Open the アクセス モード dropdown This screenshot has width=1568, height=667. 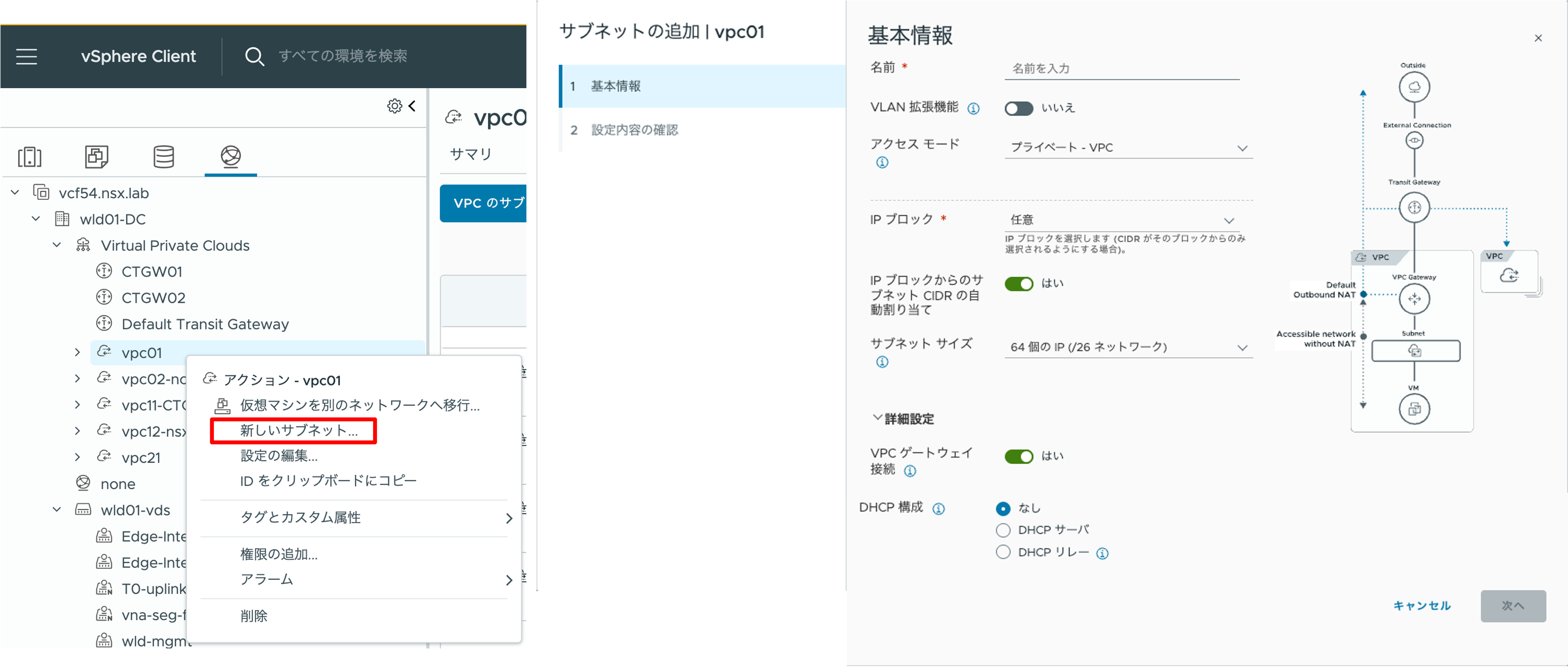click(1129, 148)
